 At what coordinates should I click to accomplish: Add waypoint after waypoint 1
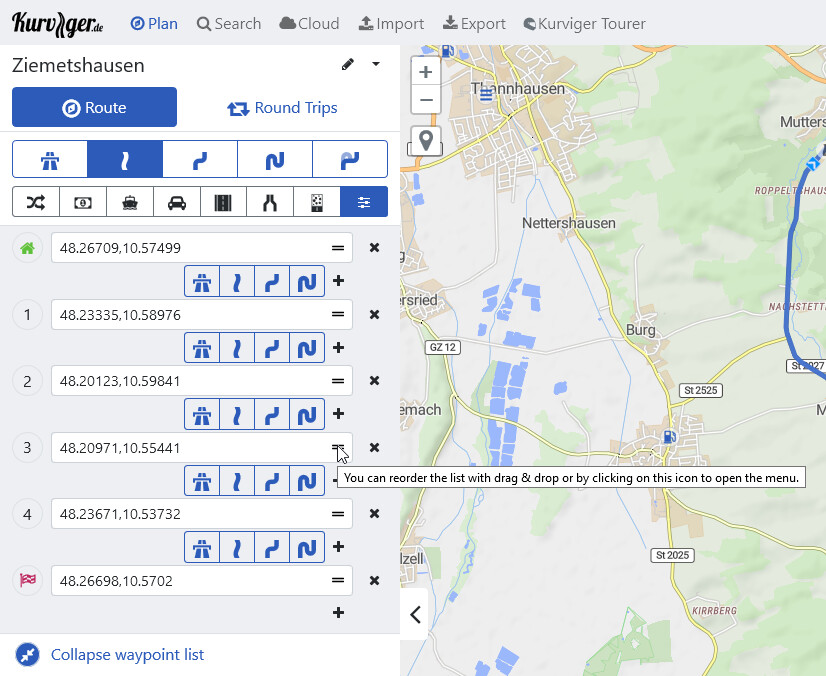(338, 348)
